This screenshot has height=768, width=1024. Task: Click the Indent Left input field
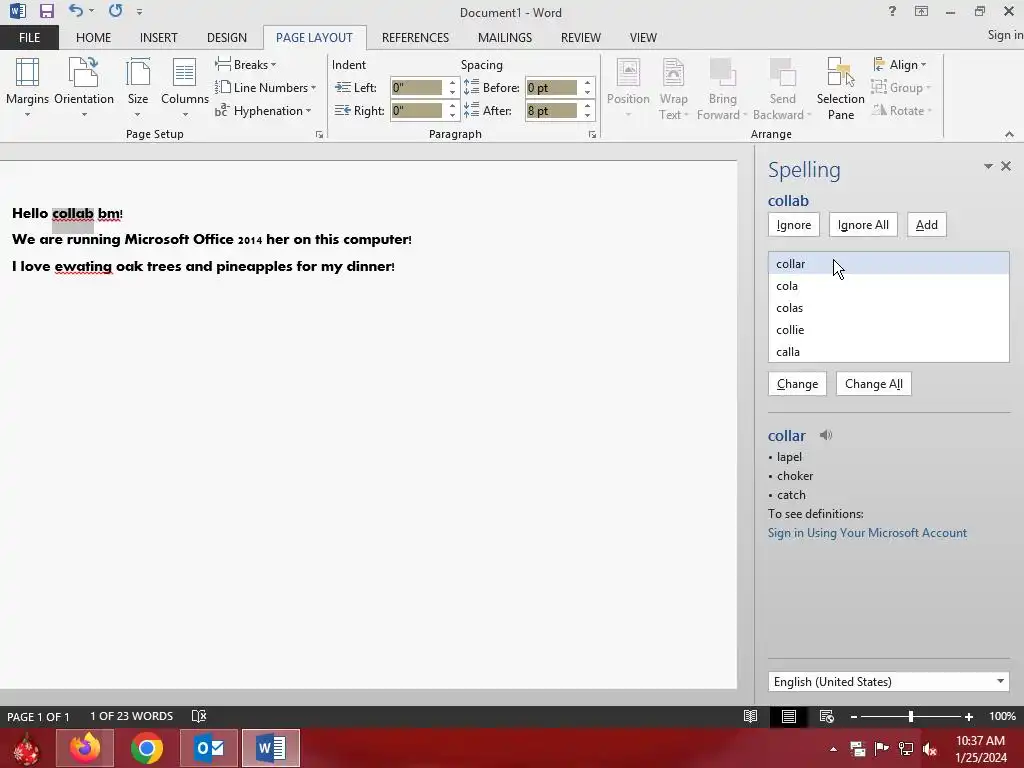pyautogui.click(x=417, y=88)
